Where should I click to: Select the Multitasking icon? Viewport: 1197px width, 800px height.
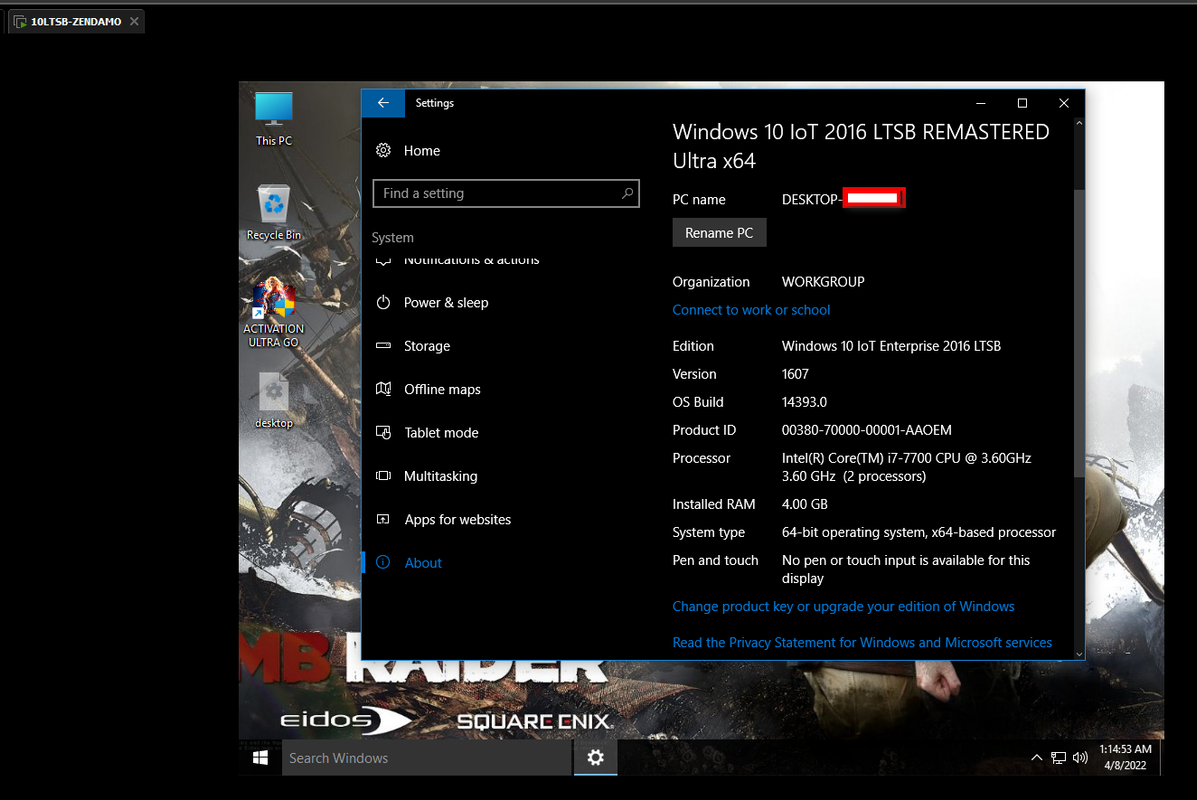click(383, 476)
